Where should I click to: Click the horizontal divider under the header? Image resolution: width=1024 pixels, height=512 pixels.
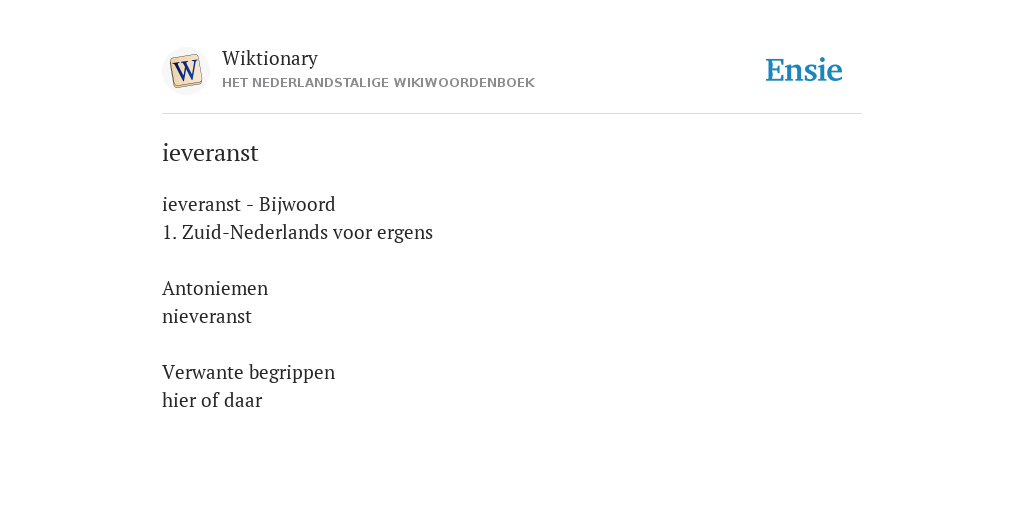point(512,114)
